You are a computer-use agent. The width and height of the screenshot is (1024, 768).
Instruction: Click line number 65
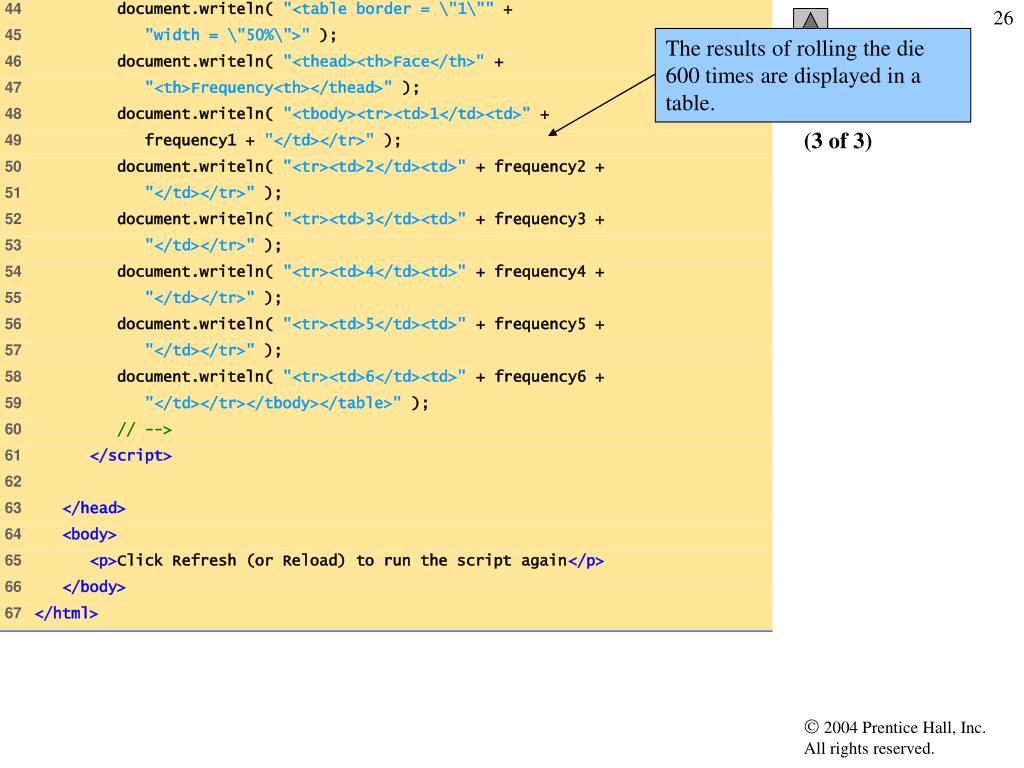13,560
